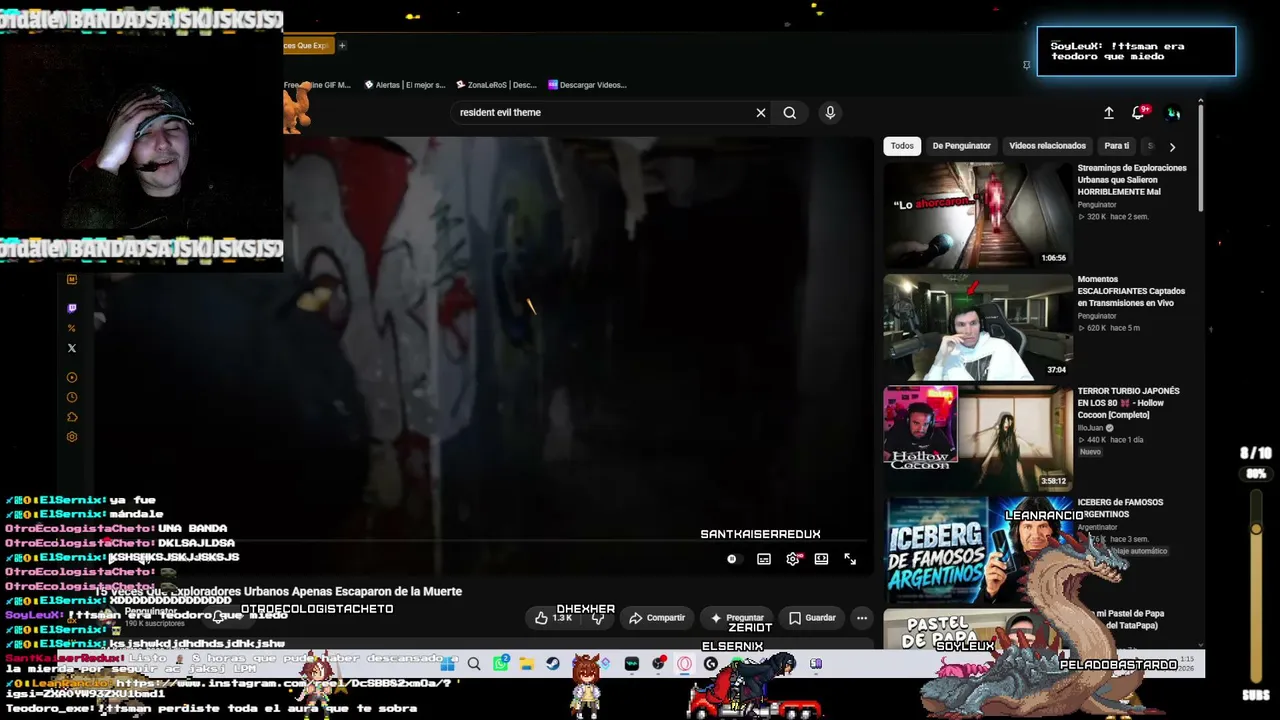The image size is (1280, 720).
Task: Open 'Alertas | El mejor s...' bookmark
Action: pos(405,85)
